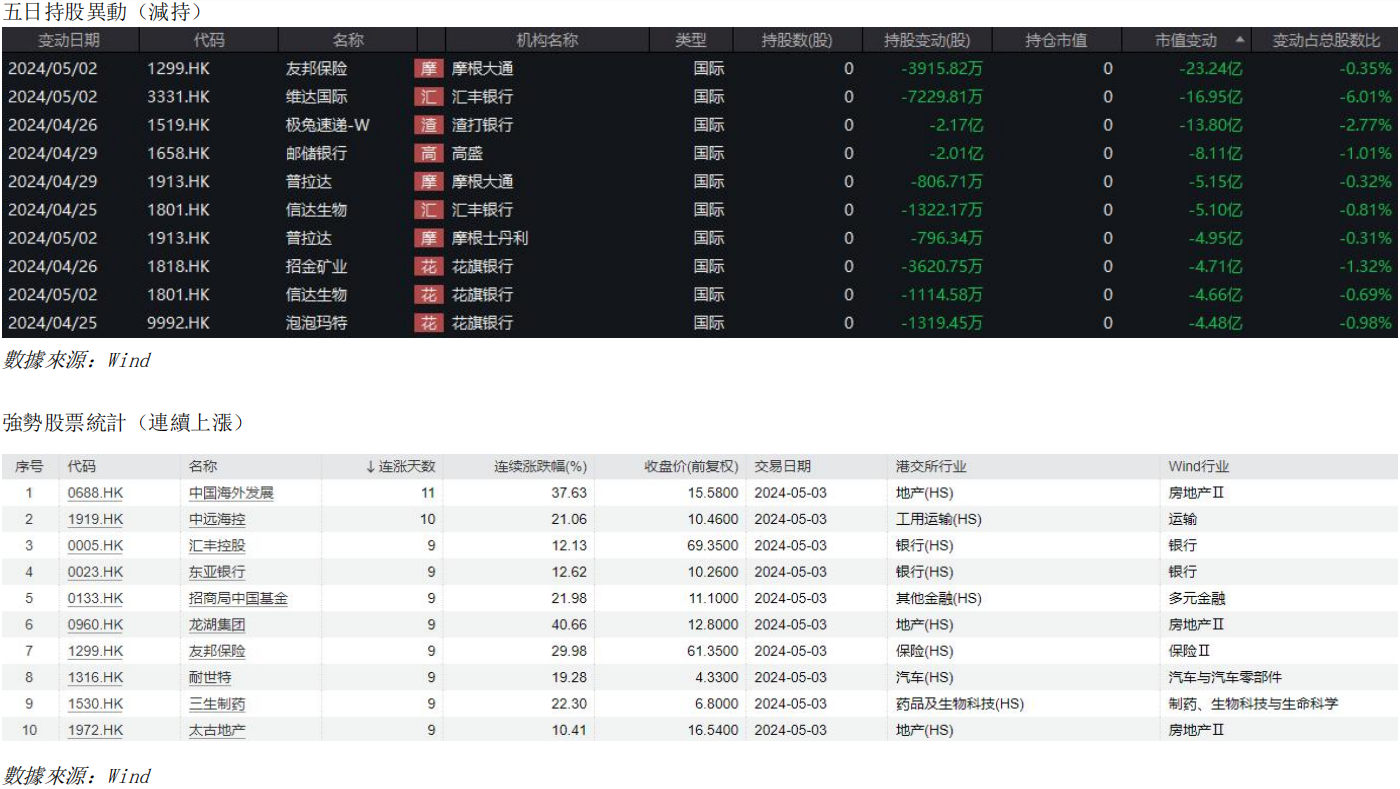Click the 40.66 gain percentage cell
Image resolution: width=1400 pixels, height=789 pixels.
(x=570, y=625)
